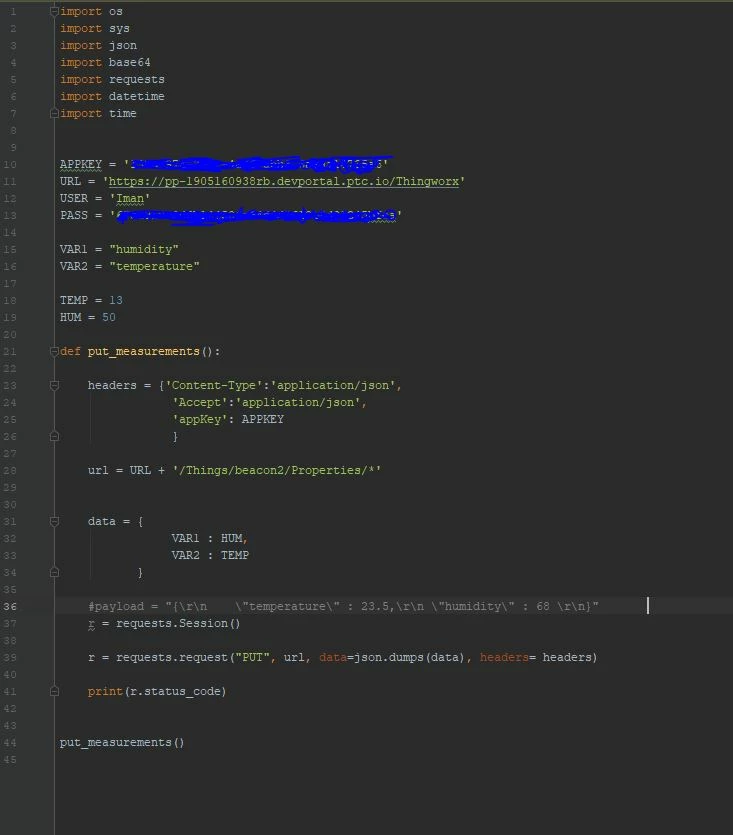
Task: Click the commented #payload line
Action: coord(343,607)
